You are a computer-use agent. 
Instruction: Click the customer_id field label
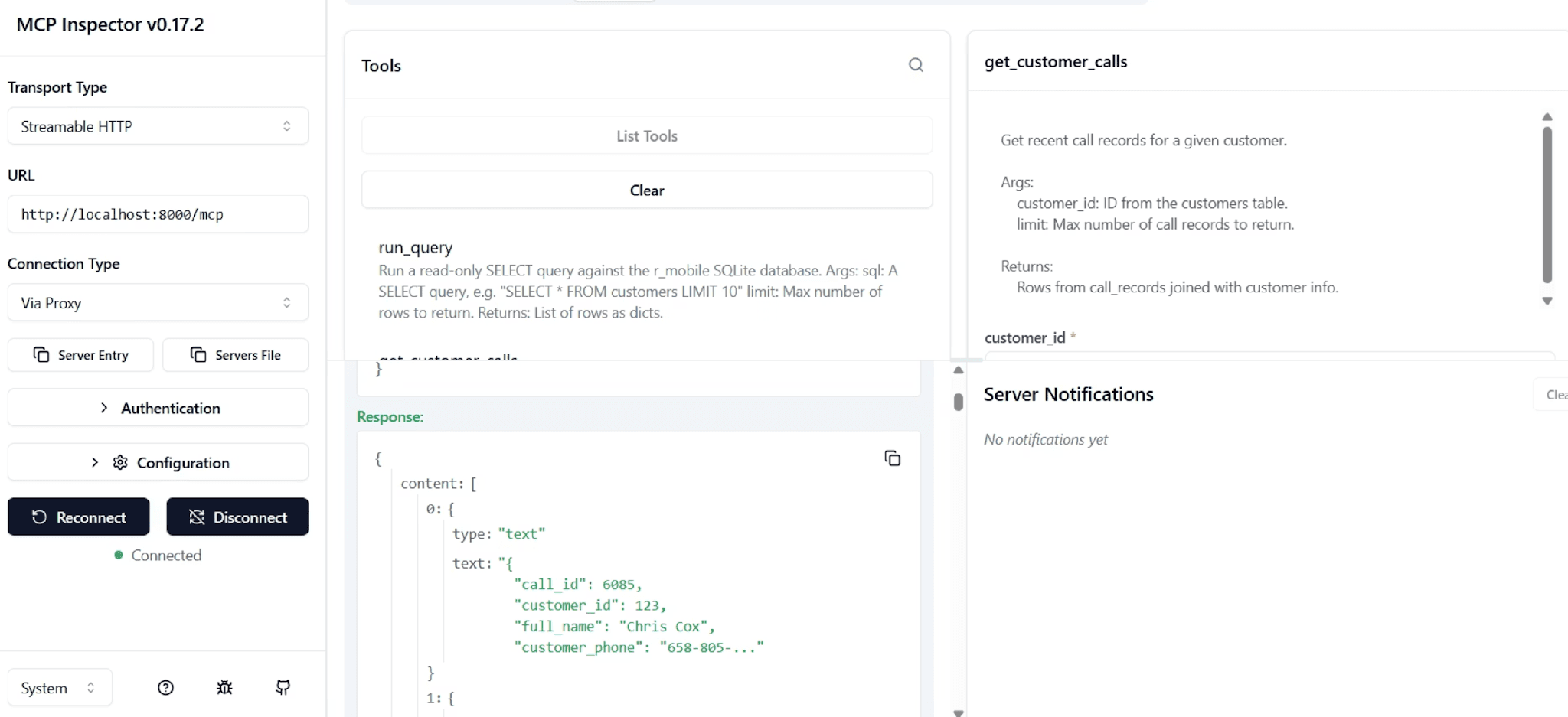click(x=1025, y=337)
